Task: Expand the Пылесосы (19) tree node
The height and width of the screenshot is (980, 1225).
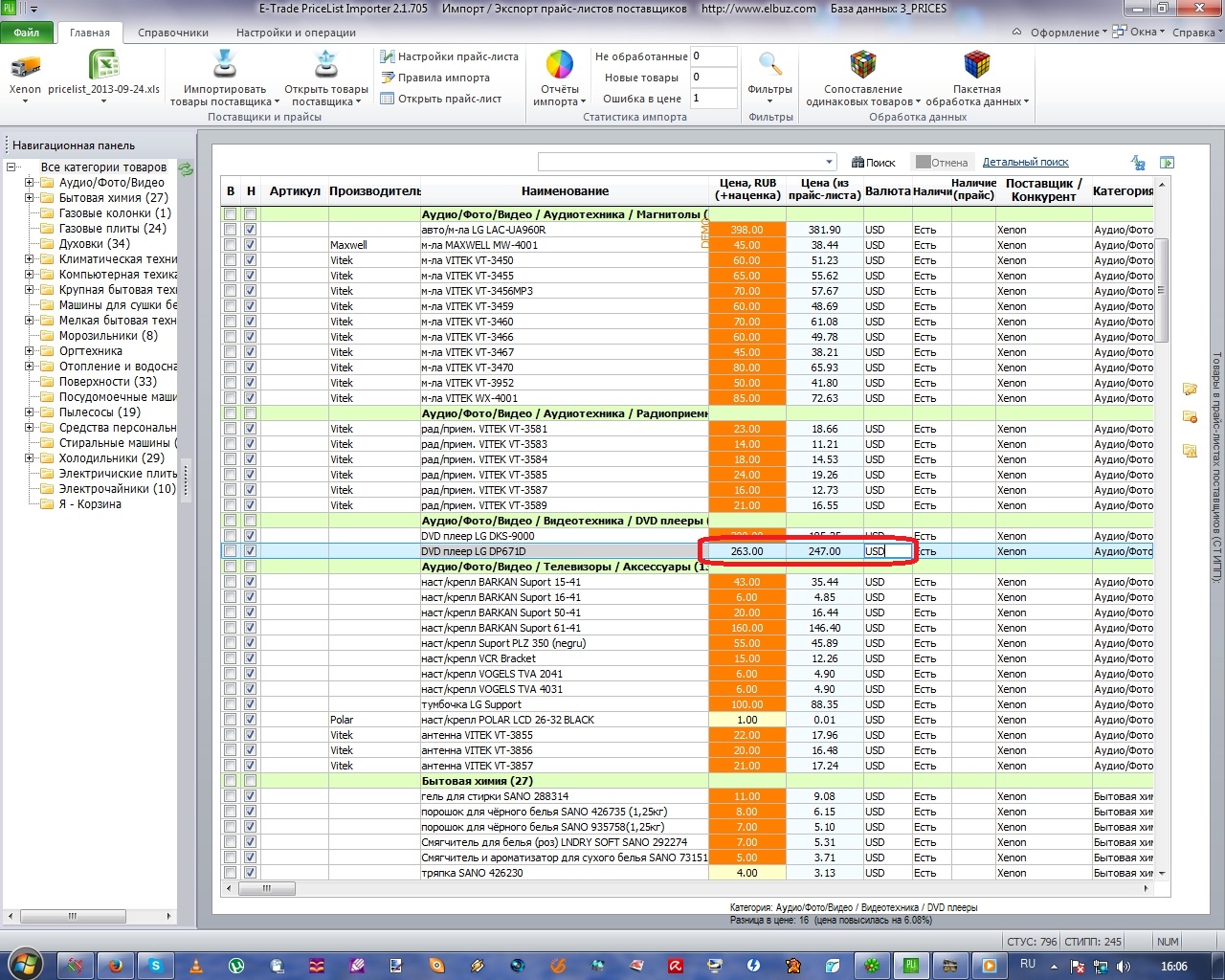Action: [30, 412]
